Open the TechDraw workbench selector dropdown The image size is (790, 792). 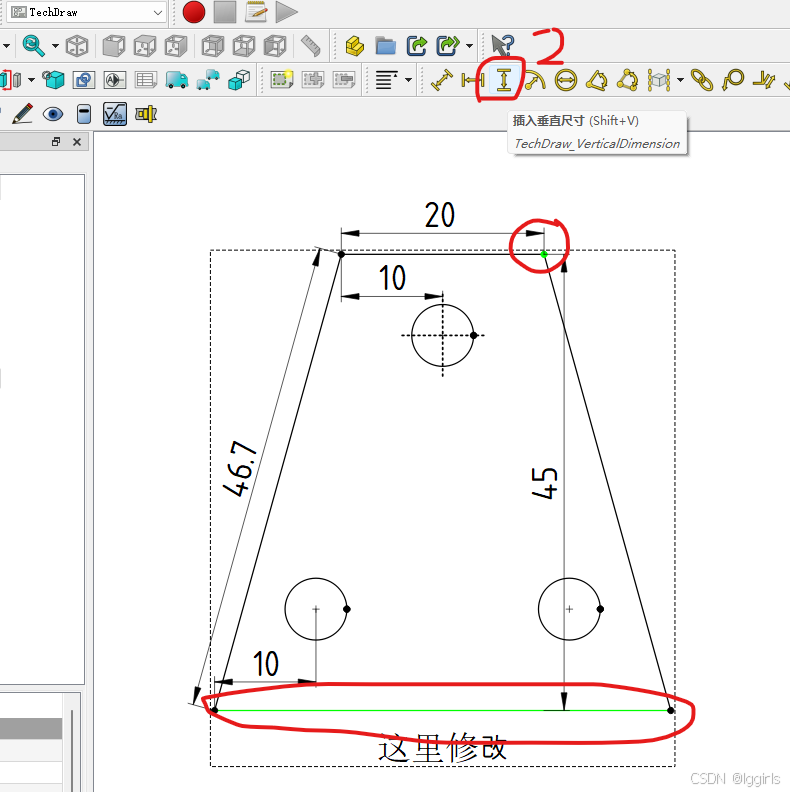[87, 12]
